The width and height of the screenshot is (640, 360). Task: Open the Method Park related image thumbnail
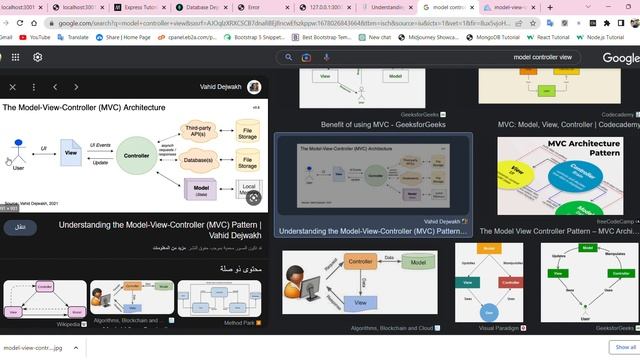(x=219, y=299)
